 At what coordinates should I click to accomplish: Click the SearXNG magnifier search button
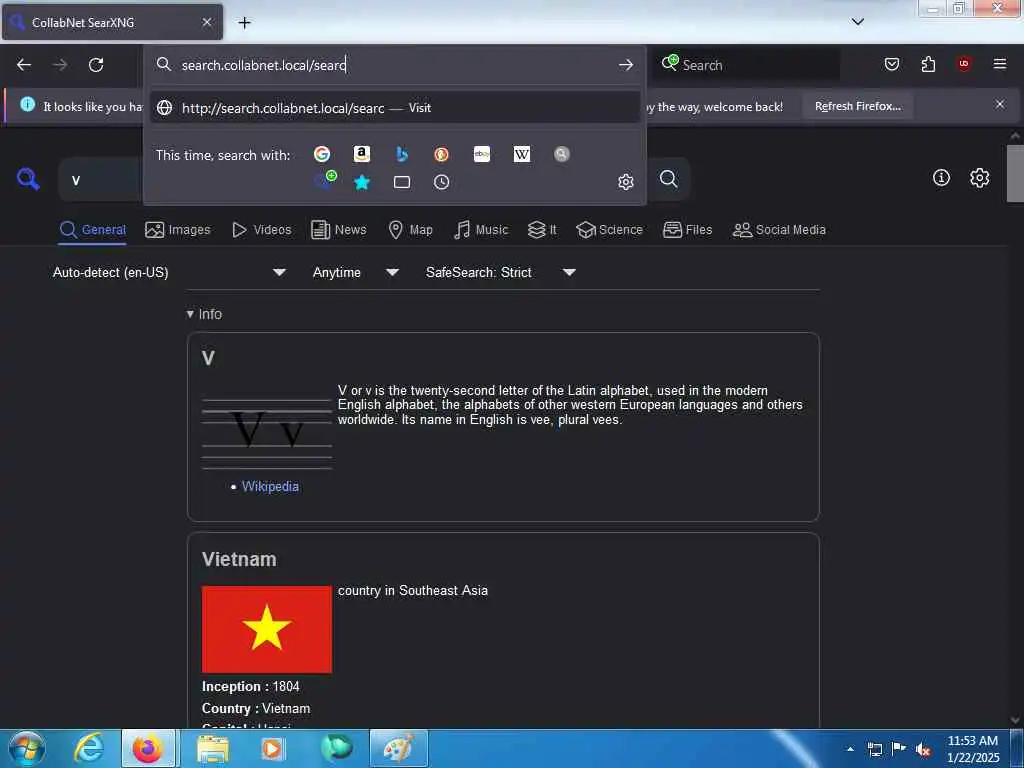pyautogui.click(x=668, y=179)
